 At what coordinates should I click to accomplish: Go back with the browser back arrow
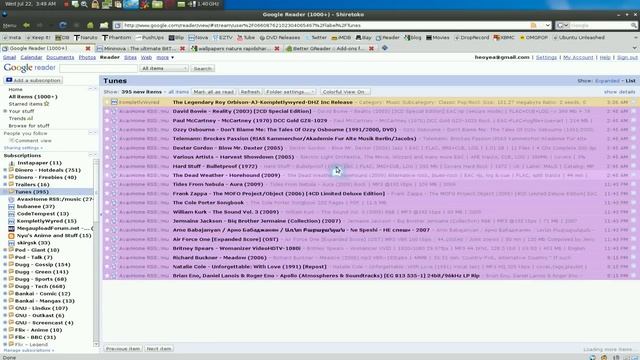point(27,25)
